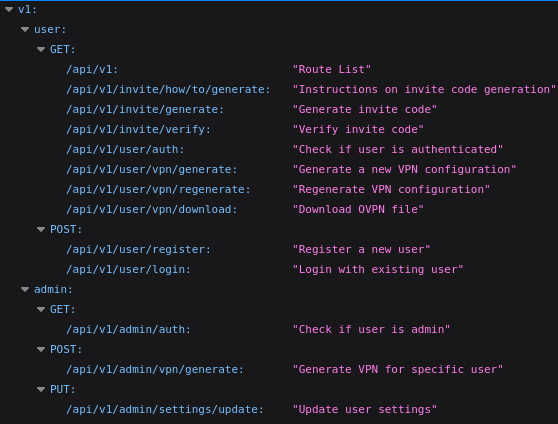Viewport: 558px width, 424px height.
Task: Collapse the admin node arrow
Action: click(25, 289)
